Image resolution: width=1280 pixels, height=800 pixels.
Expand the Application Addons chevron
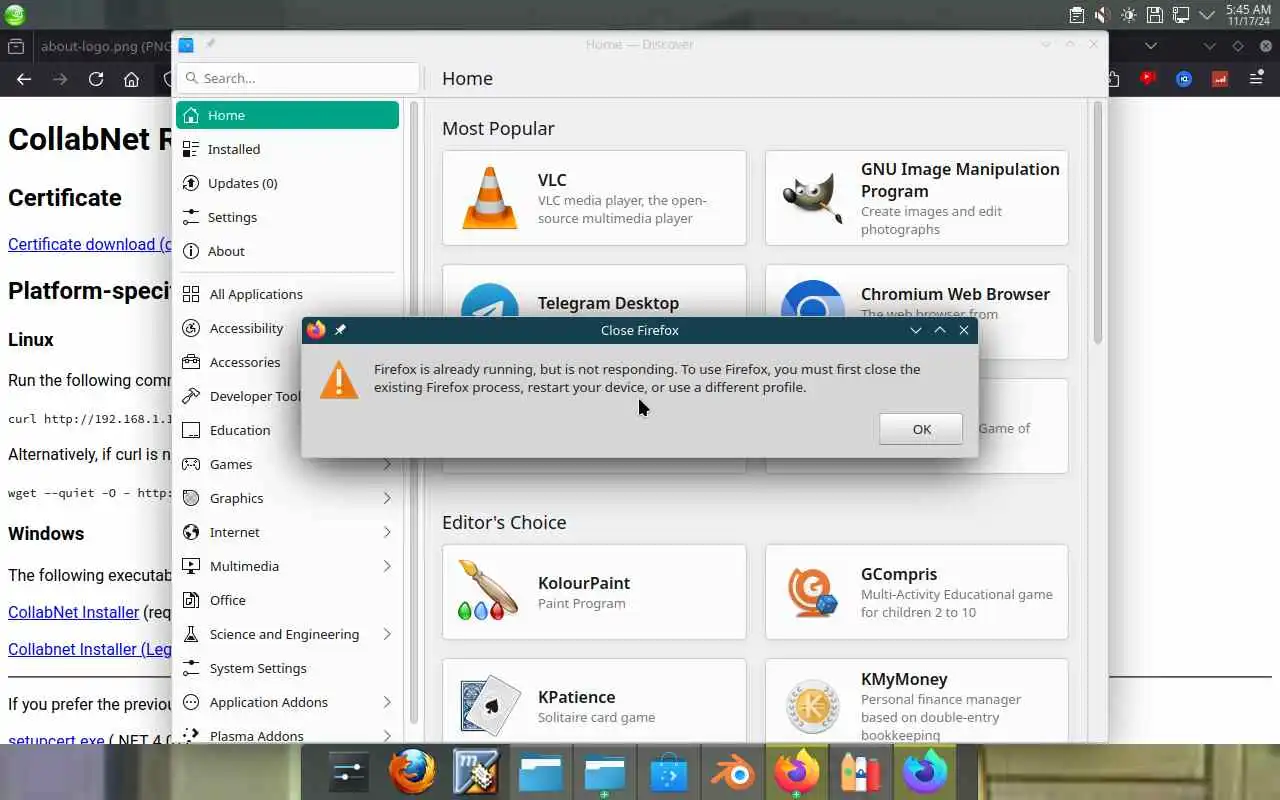(x=387, y=702)
